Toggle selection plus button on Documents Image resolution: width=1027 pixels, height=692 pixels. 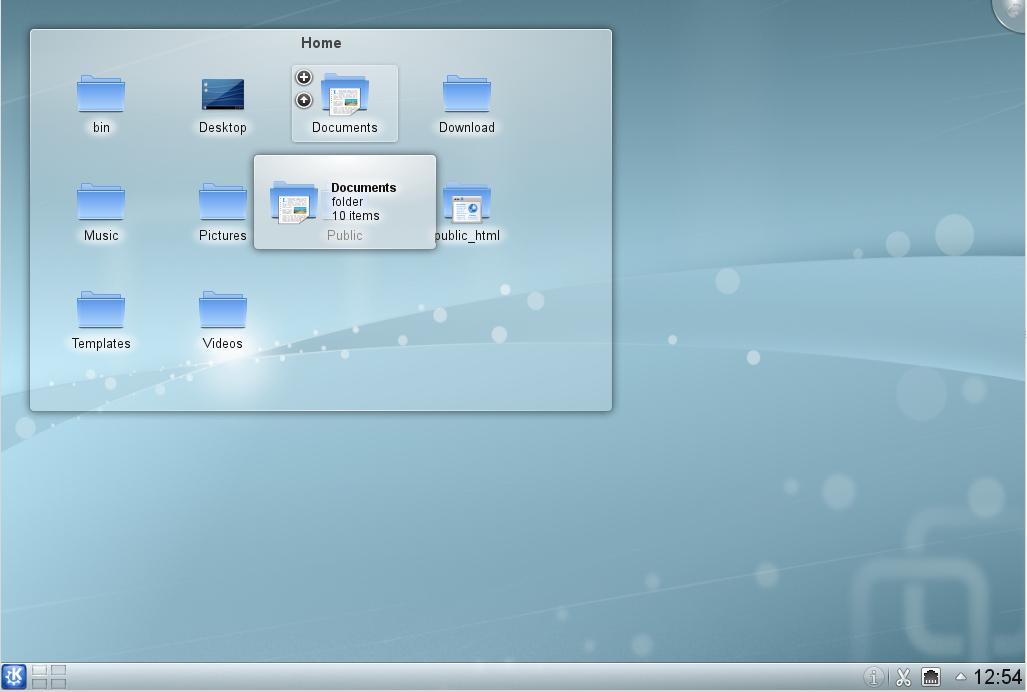pyautogui.click(x=304, y=77)
